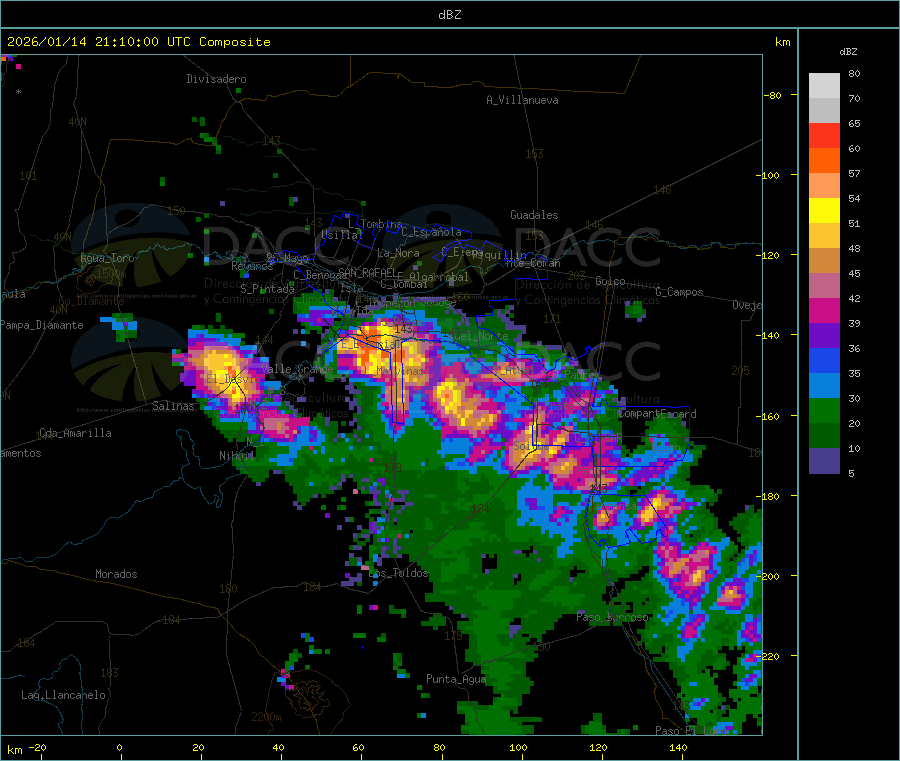
Task: Click the brown 45–48 dBZ legend swatch
Action: (x=824, y=261)
